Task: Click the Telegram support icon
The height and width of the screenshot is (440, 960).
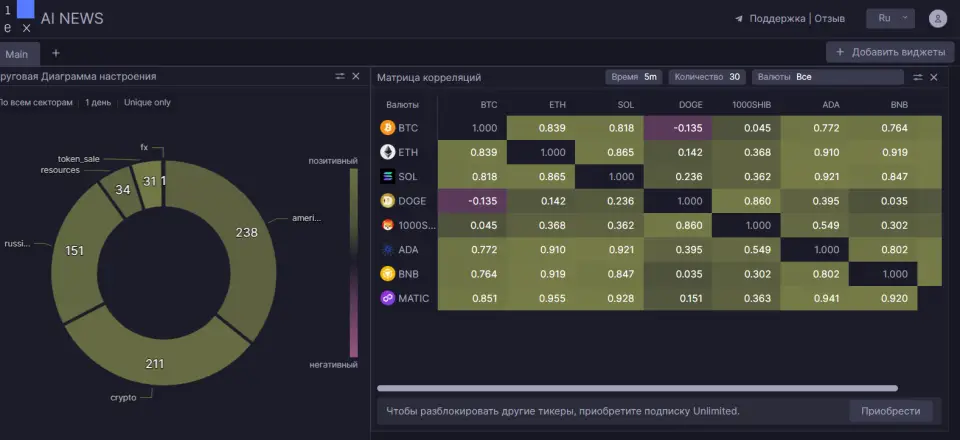Action: point(739,19)
